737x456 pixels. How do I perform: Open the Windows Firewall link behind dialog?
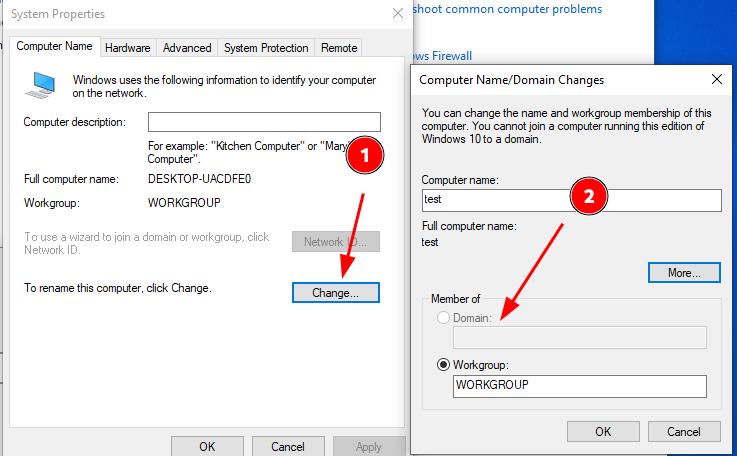click(442, 56)
